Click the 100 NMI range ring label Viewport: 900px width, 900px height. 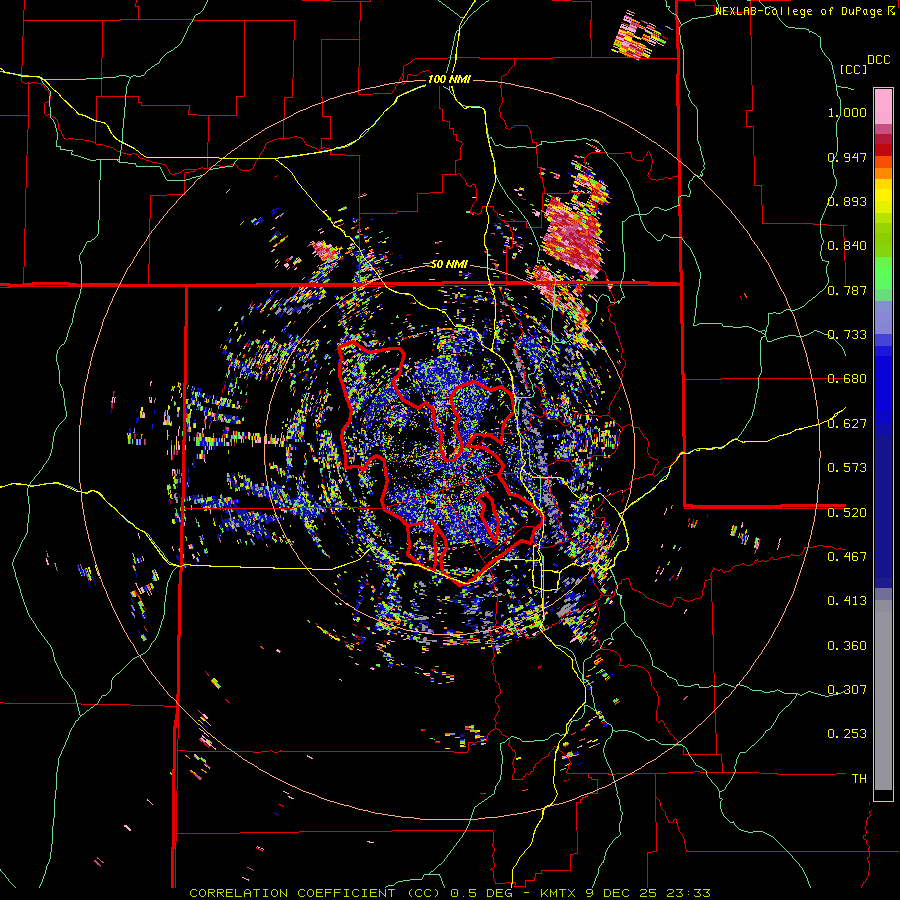(449, 79)
